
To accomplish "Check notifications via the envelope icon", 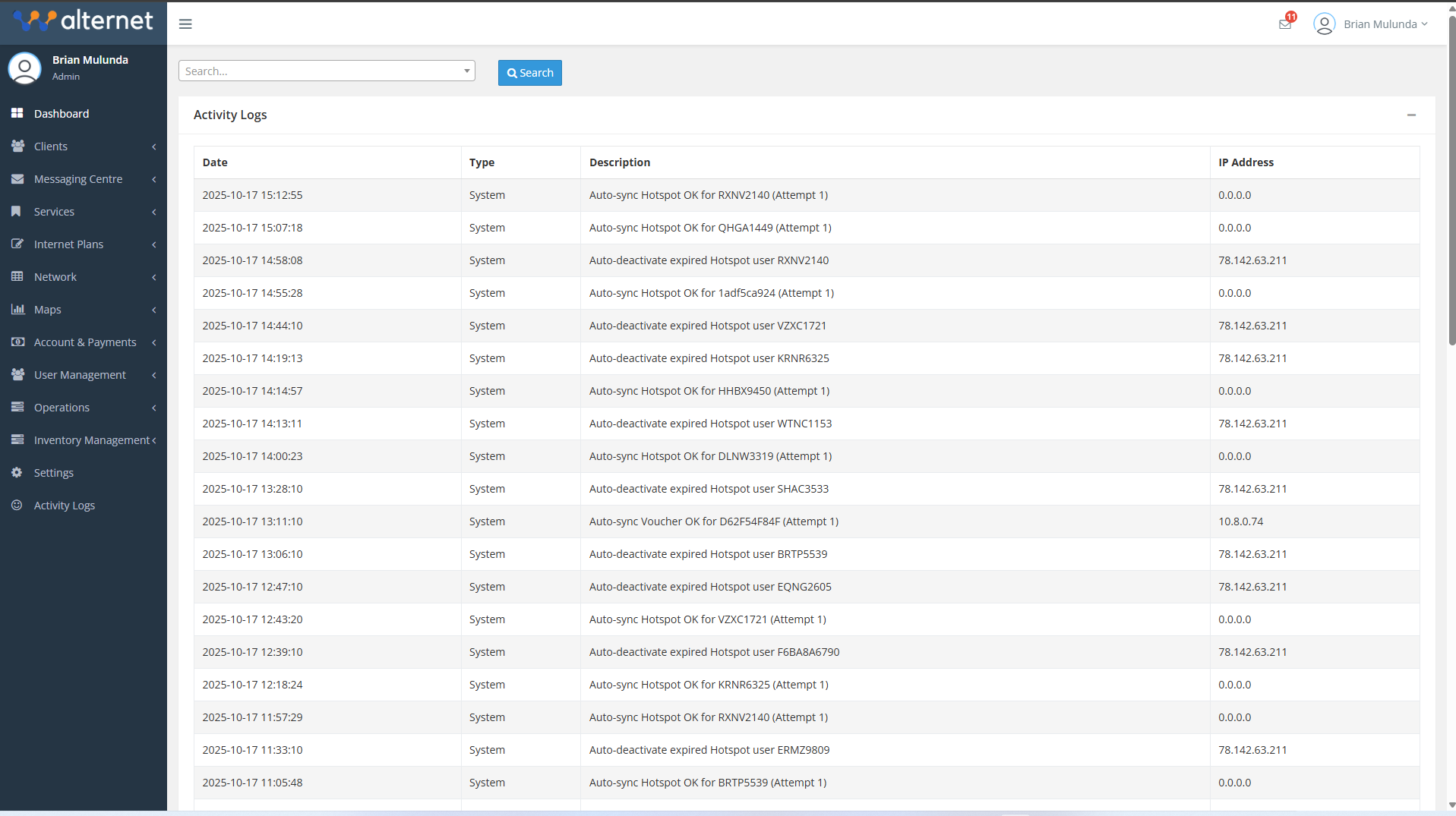I will [1284, 23].
